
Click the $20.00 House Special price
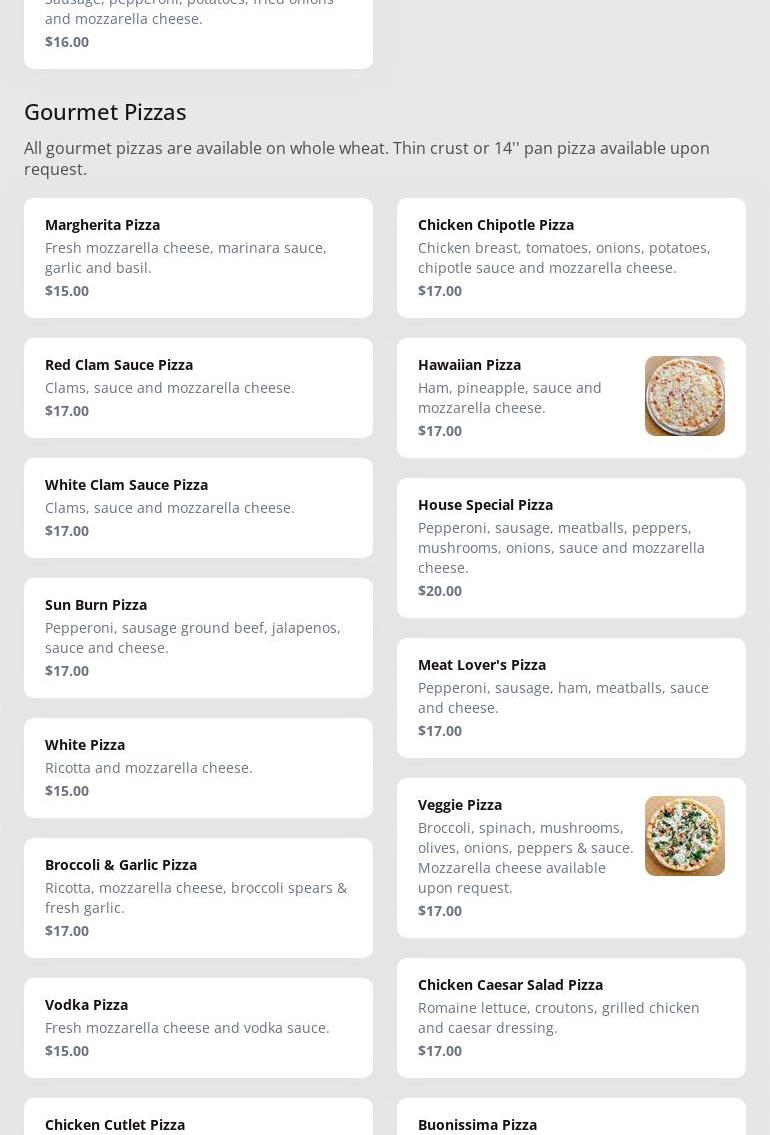[440, 591]
